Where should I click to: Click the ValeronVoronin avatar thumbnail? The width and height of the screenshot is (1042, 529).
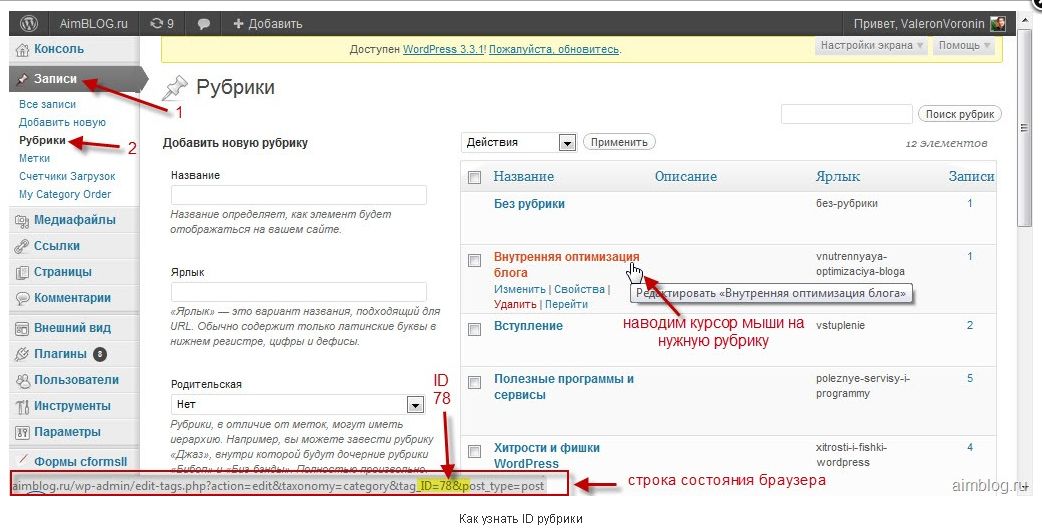997,24
